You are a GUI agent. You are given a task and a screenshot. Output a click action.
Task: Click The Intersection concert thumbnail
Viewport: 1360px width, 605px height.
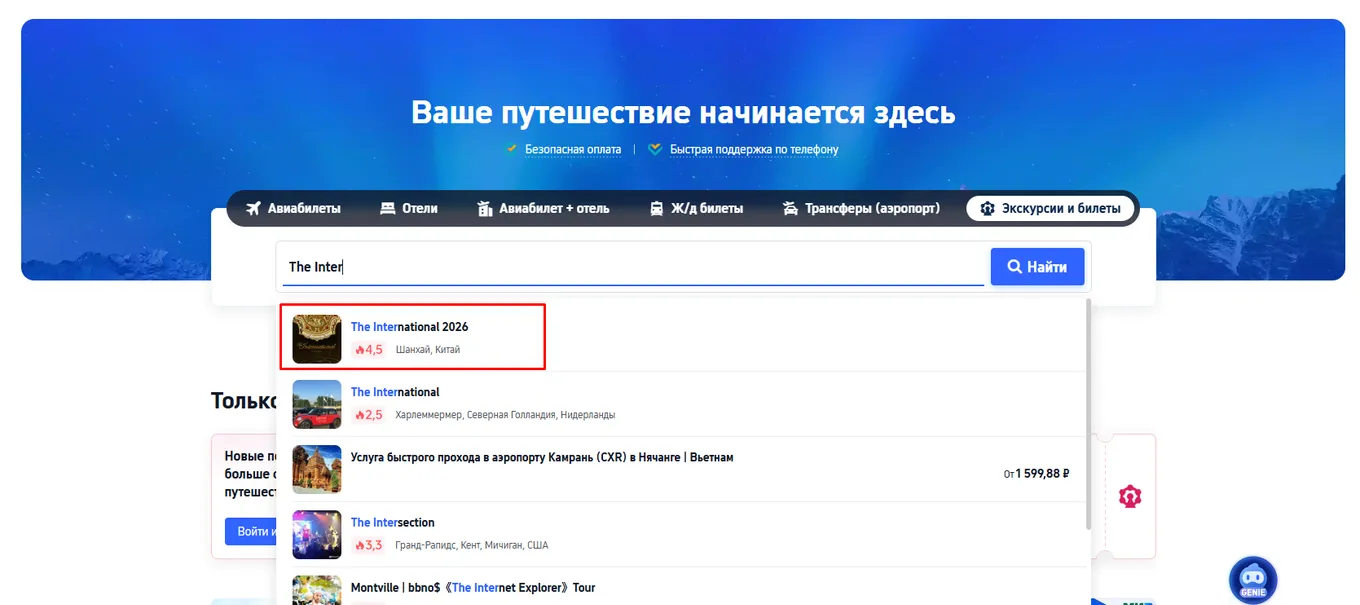tap(317, 534)
